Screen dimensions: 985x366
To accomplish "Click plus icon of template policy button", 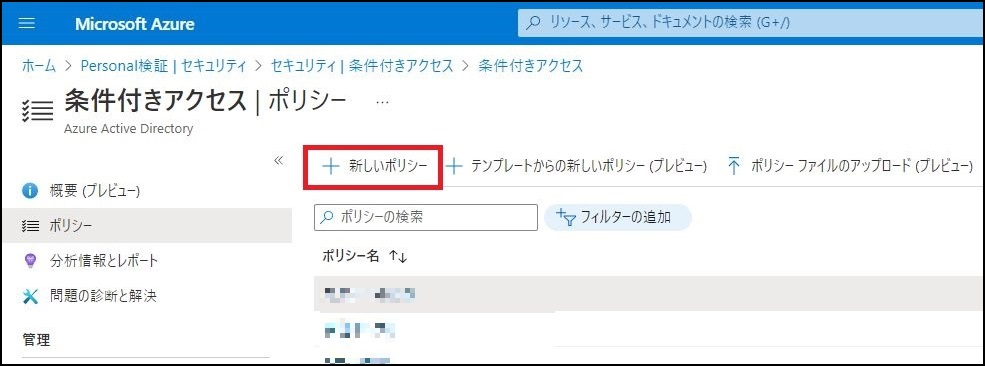I will [454, 166].
